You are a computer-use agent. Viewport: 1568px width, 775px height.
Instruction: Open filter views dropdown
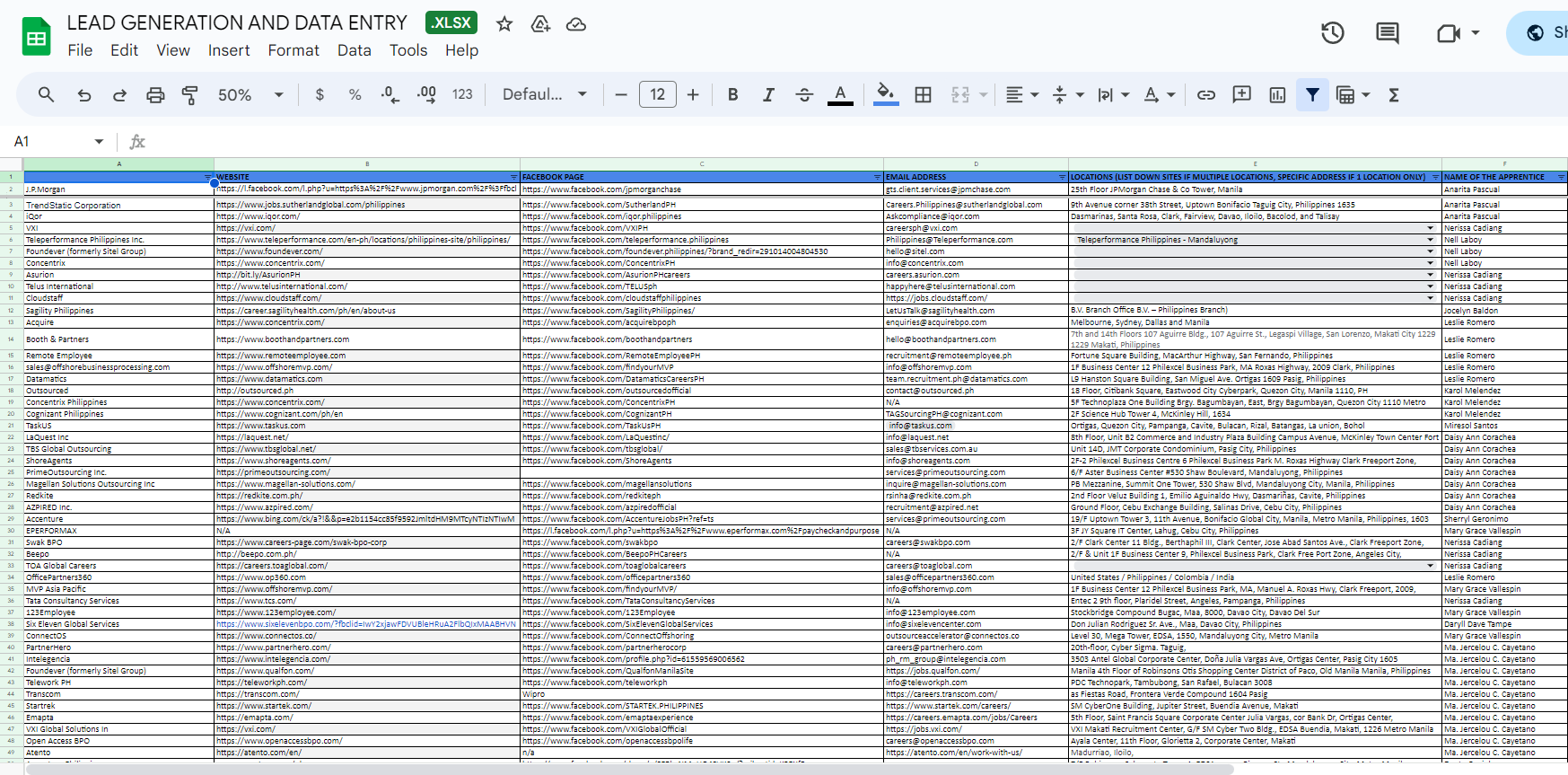click(1366, 94)
